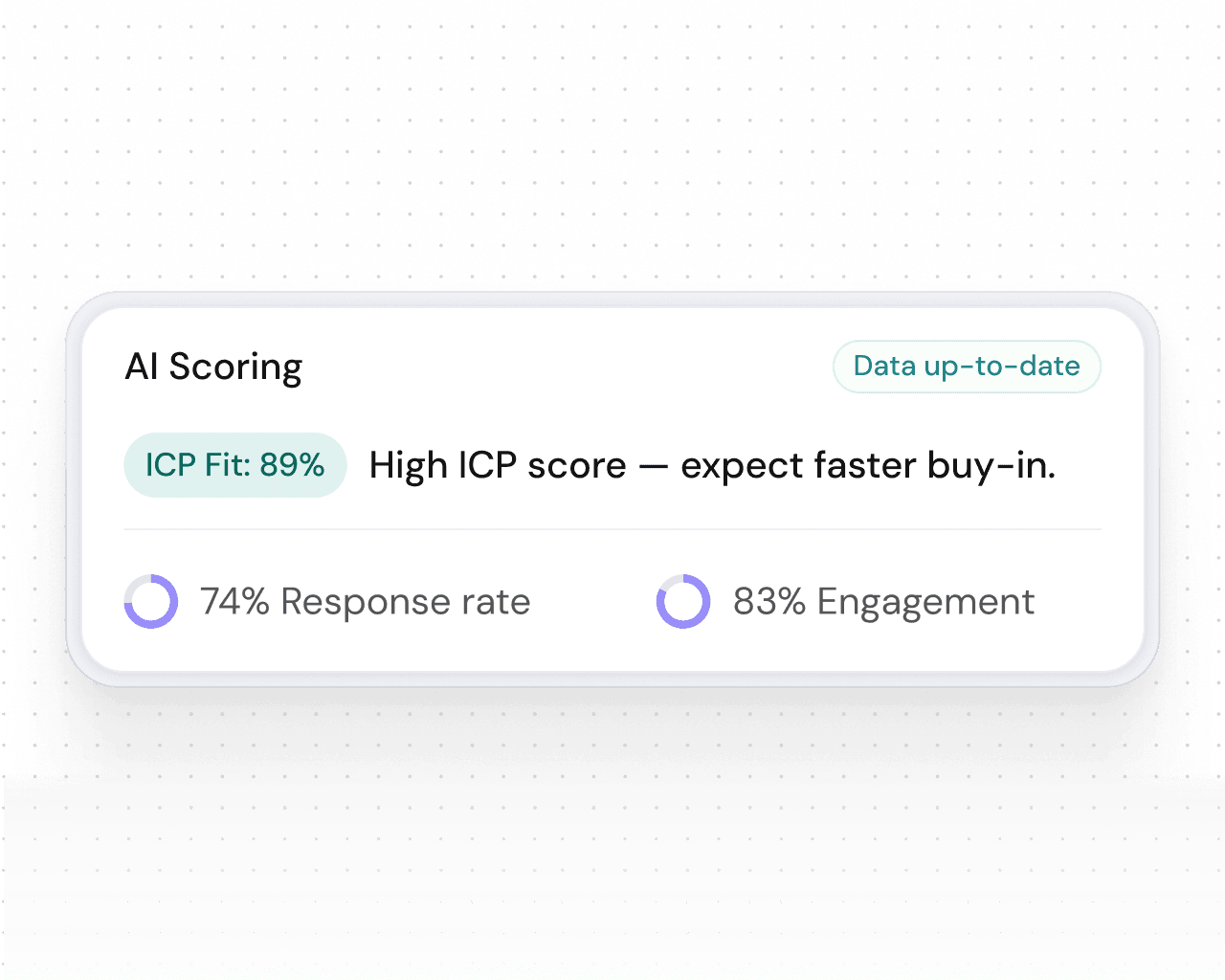Click the AI Scoring card heading
This screenshot has width=1225, height=980.
[213, 367]
